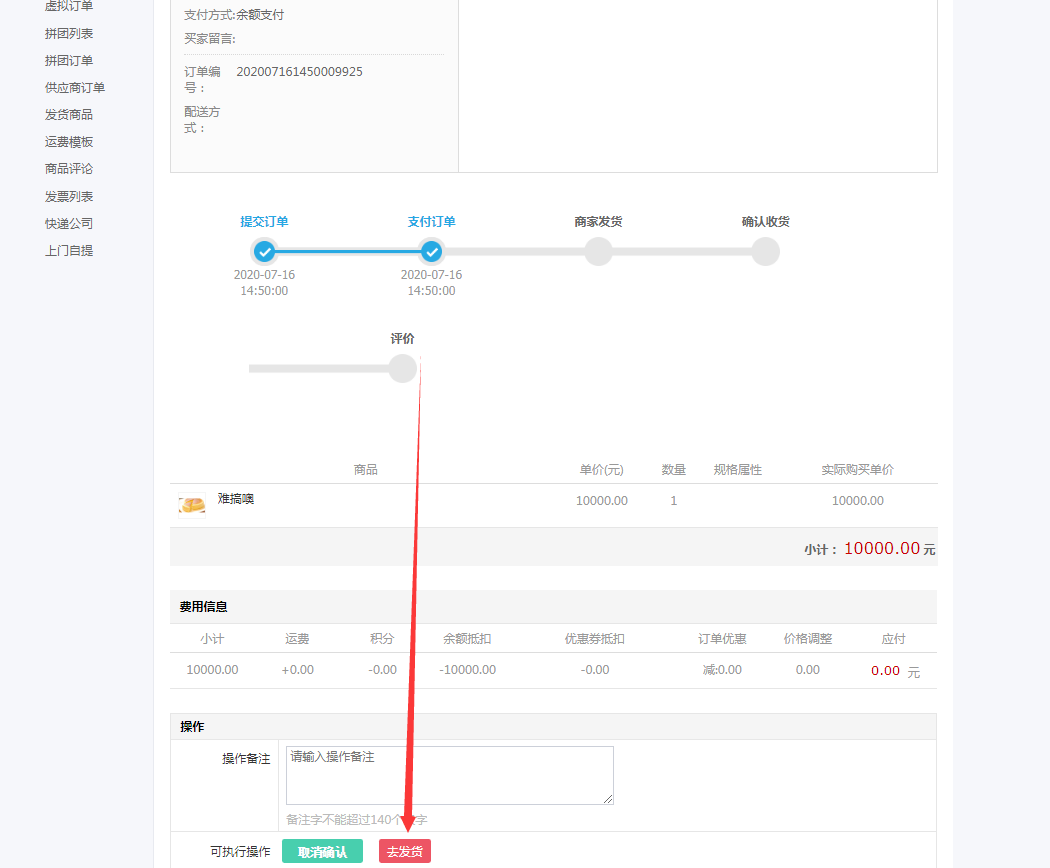Open the 快递公司 sidebar item

click(69, 224)
